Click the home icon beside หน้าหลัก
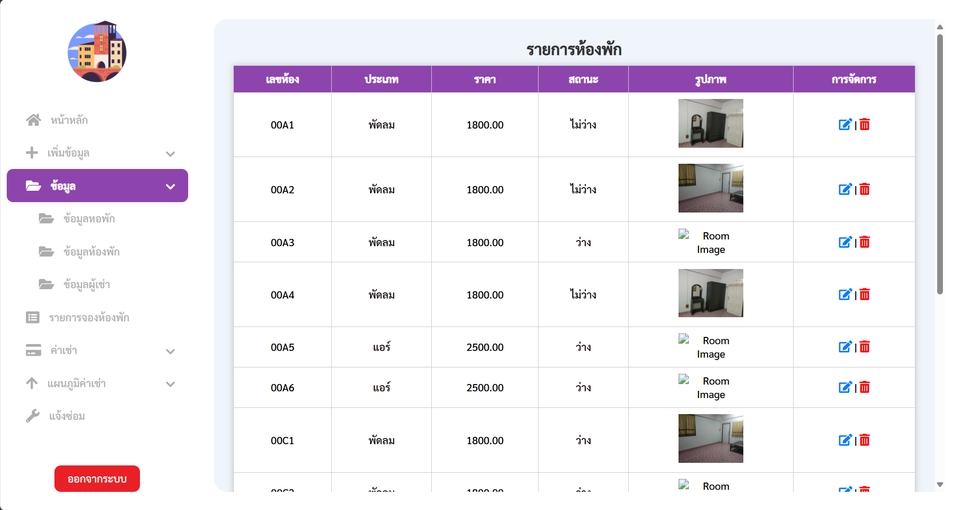The width and height of the screenshot is (960, 510). click(33, 120)
